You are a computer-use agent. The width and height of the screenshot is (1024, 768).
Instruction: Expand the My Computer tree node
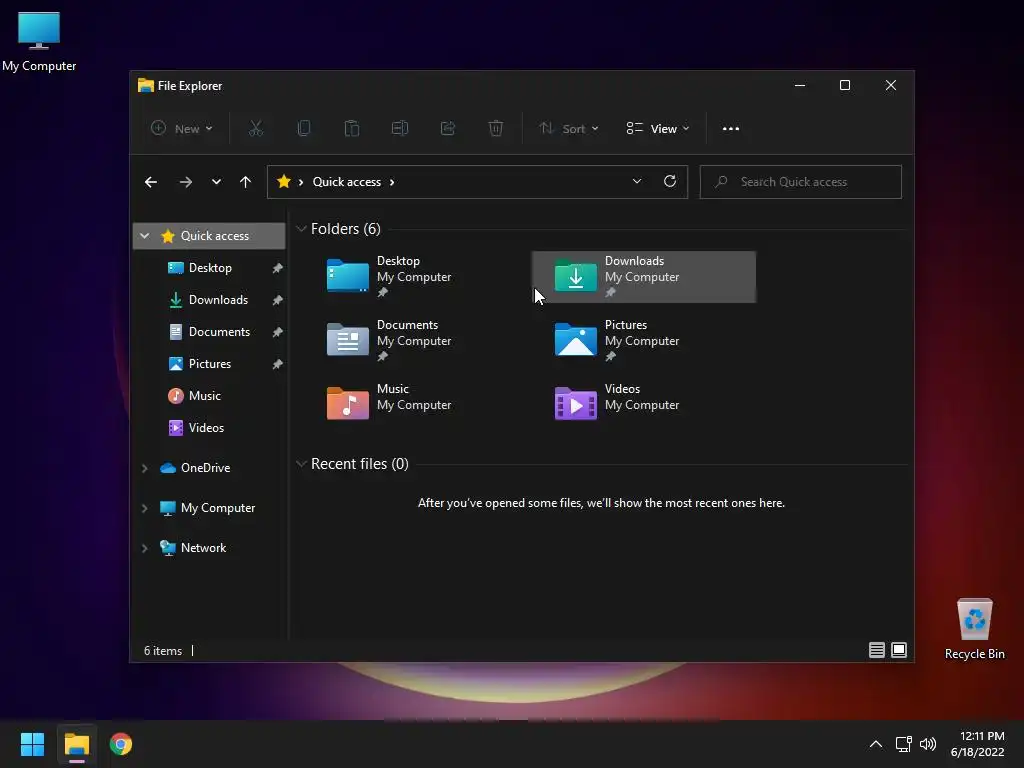pyautogui.click(x=145, y=508)
